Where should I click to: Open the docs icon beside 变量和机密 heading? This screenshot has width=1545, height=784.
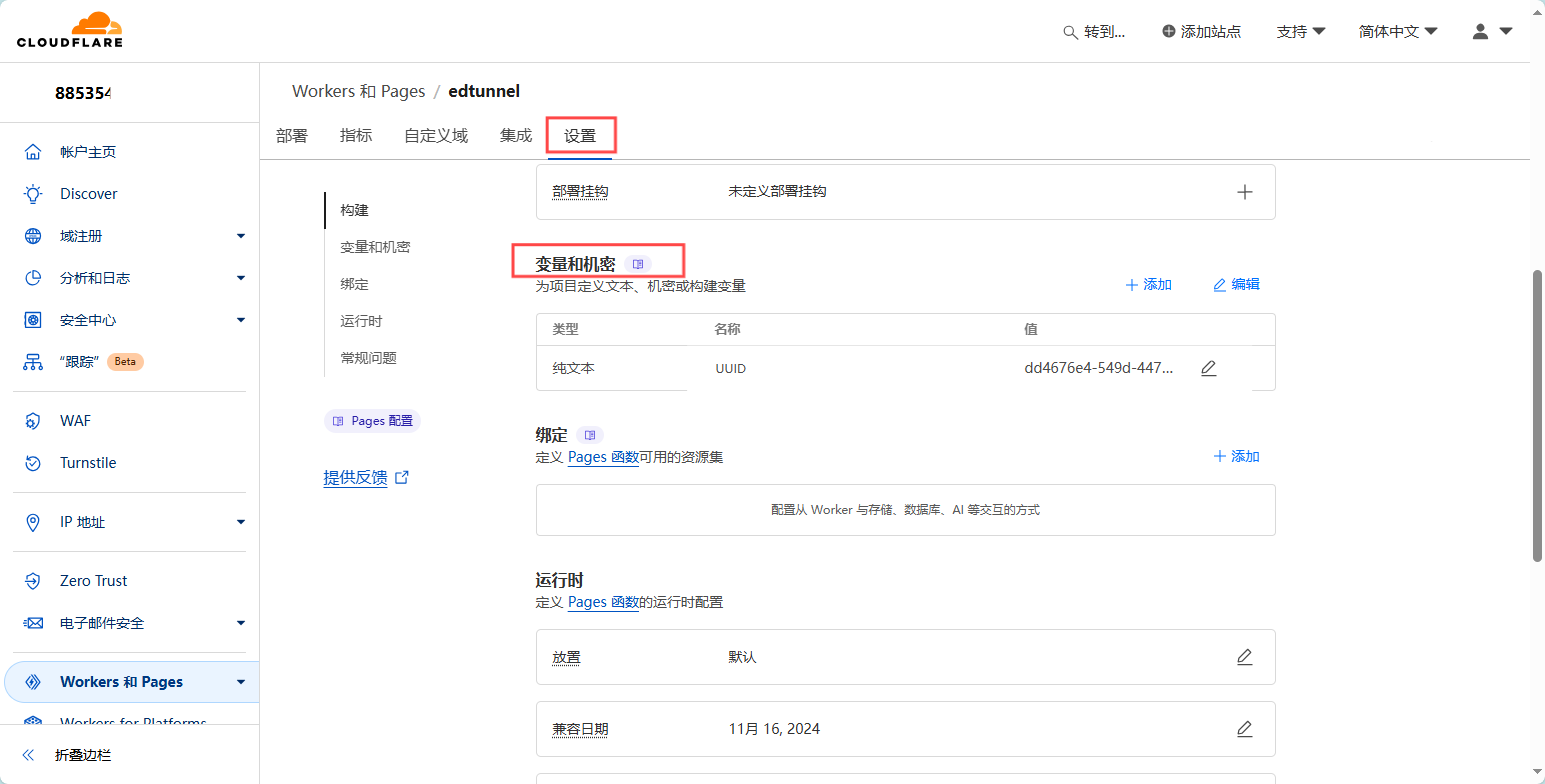coord(638,264)
